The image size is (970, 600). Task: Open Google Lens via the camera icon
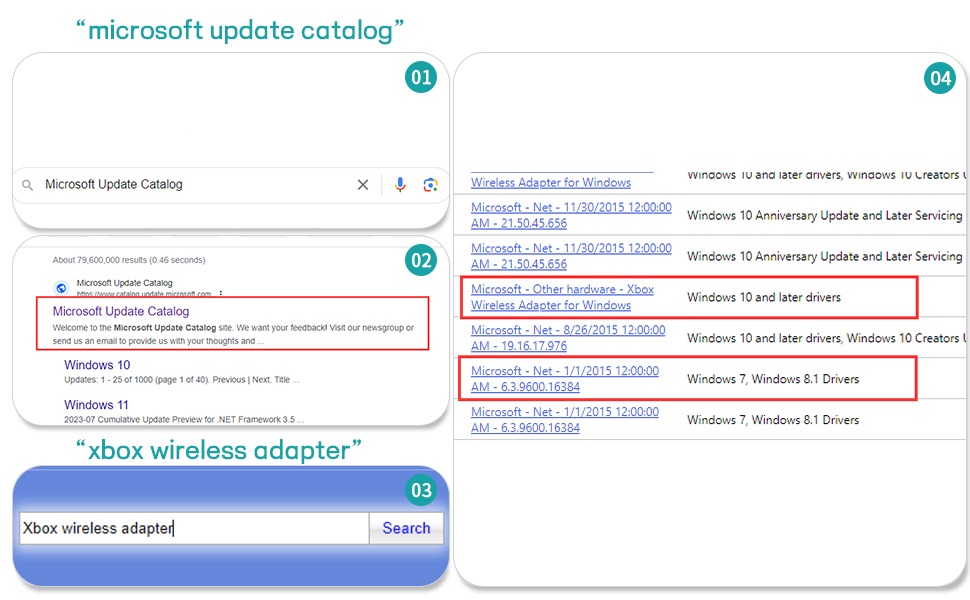[x=430, y=184]
